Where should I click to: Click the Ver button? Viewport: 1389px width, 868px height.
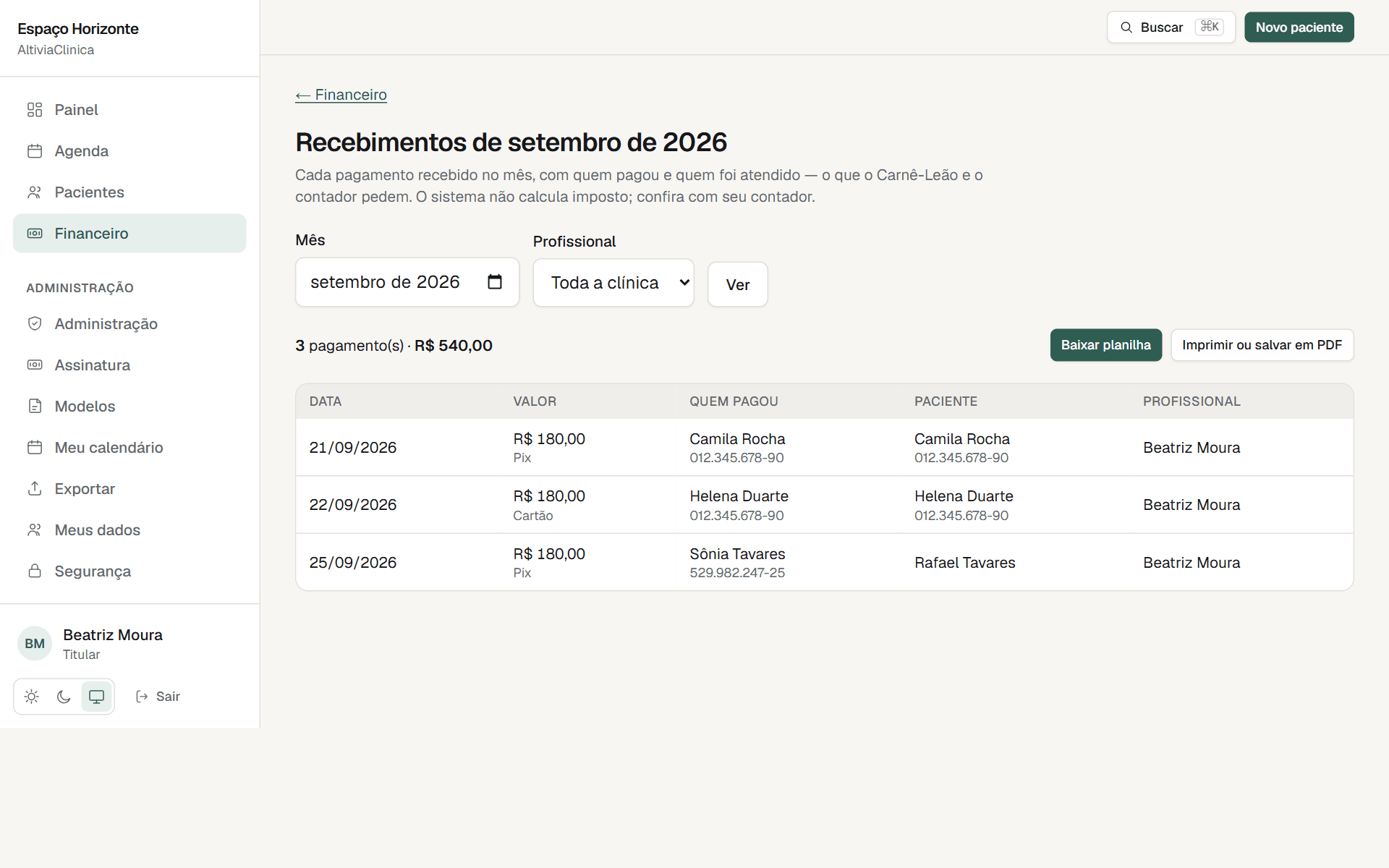[738, 284]
